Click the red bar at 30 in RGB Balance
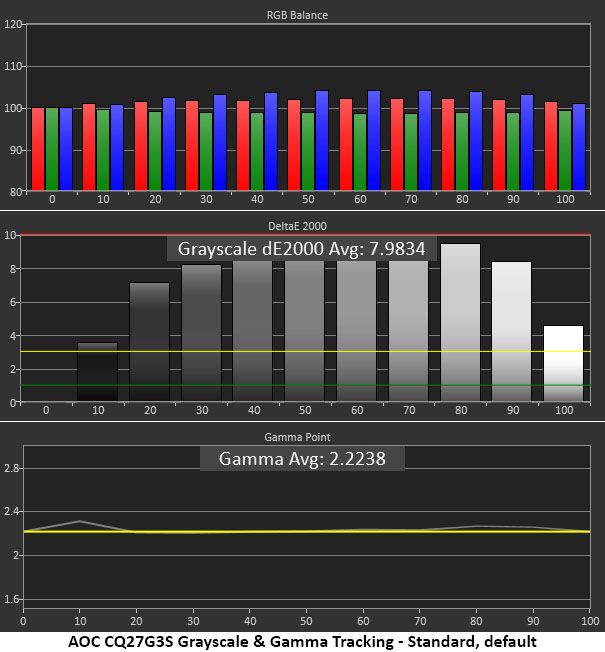The width and height of the screenshot is (605, 652). (x=192, y=146)
